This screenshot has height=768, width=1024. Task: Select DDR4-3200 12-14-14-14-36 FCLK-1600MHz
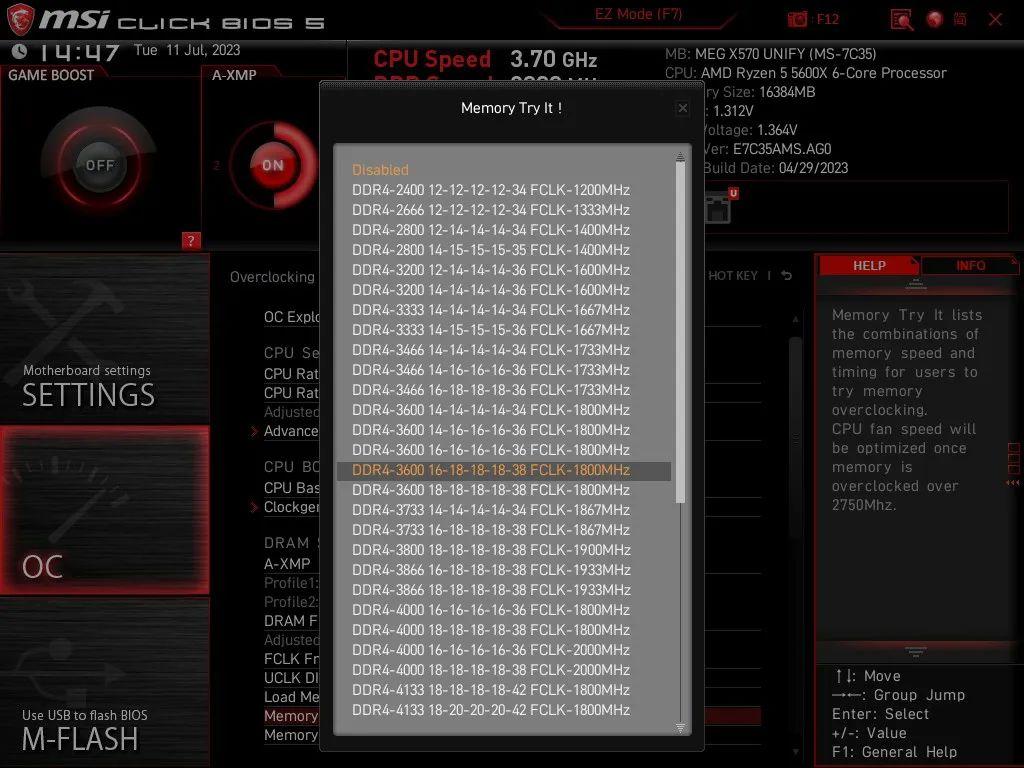[x=490, y=270]
